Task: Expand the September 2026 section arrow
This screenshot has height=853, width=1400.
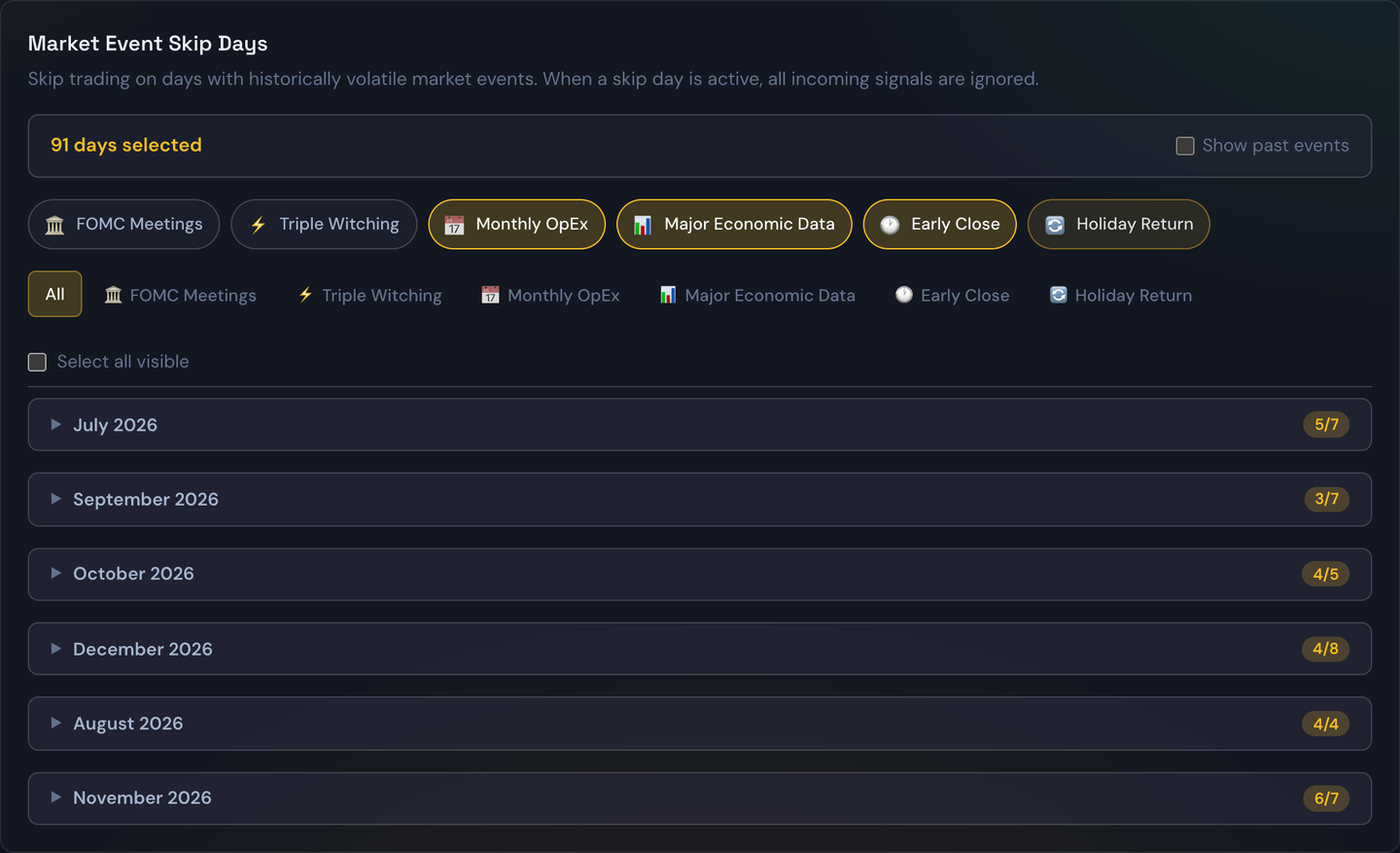Action: click(55, 499)
